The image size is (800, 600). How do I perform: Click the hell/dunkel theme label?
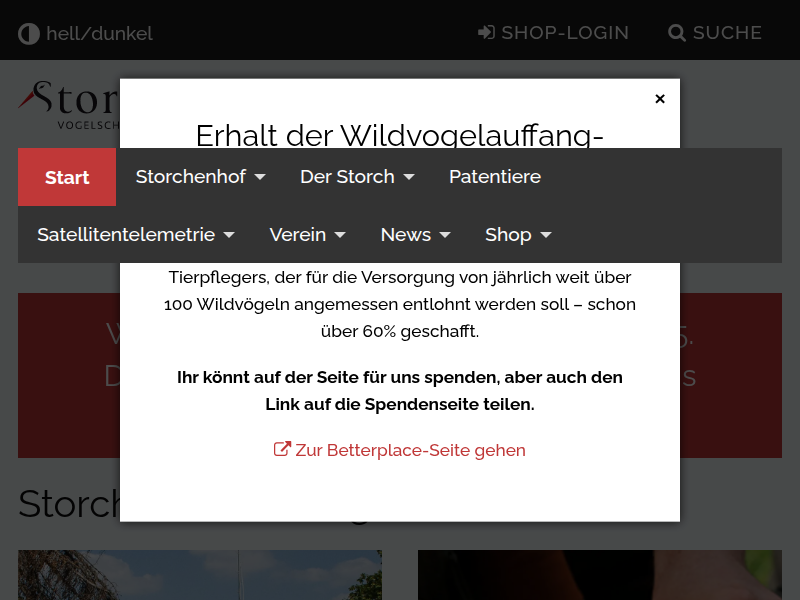tap(99, 34)
